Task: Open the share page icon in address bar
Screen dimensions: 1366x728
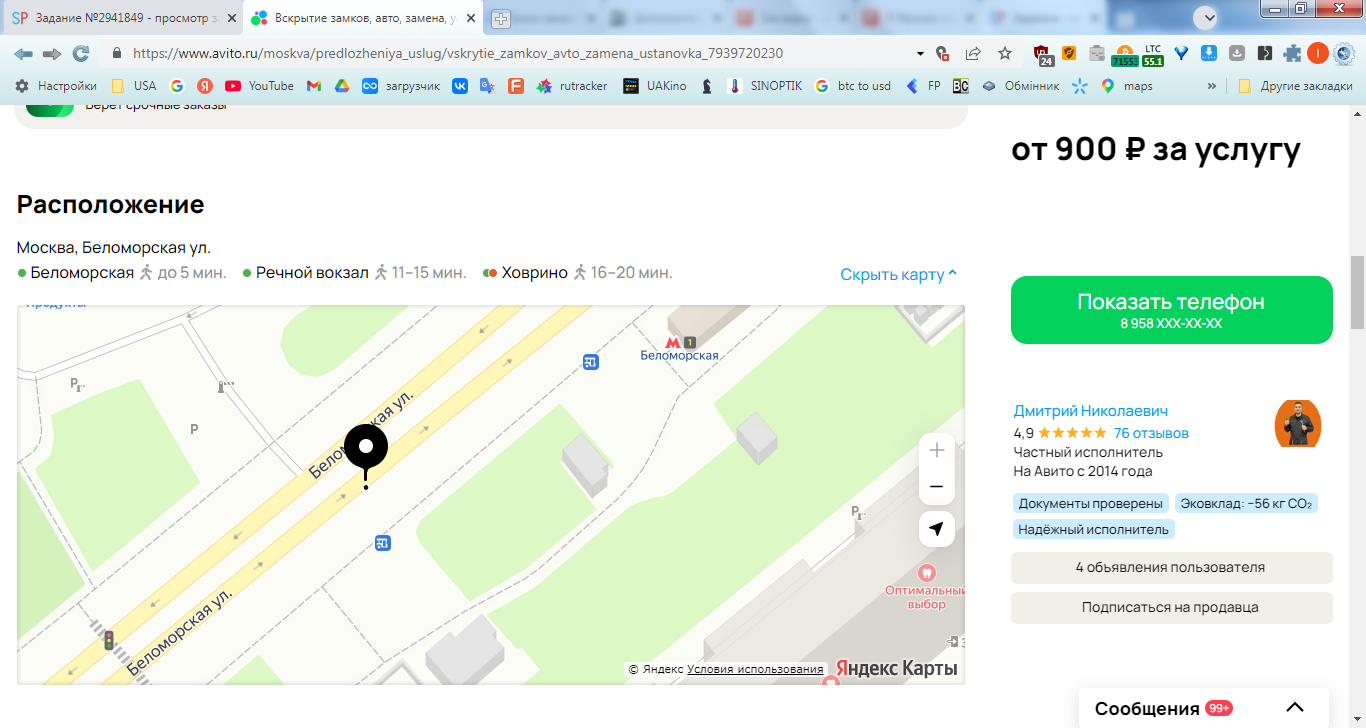Action: 973,54
